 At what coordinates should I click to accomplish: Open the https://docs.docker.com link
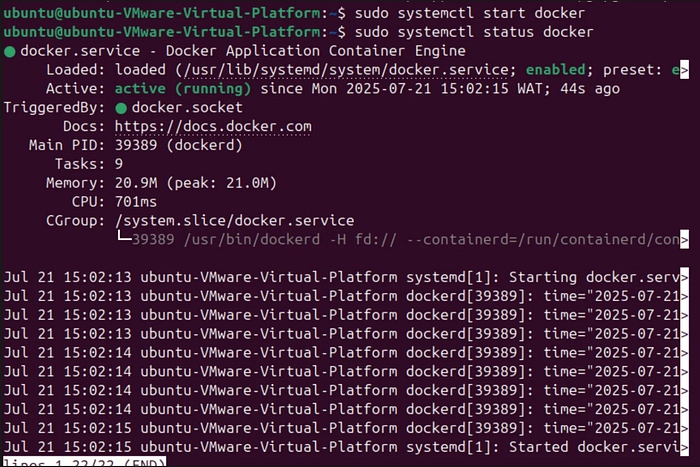[x=213, y=127]
